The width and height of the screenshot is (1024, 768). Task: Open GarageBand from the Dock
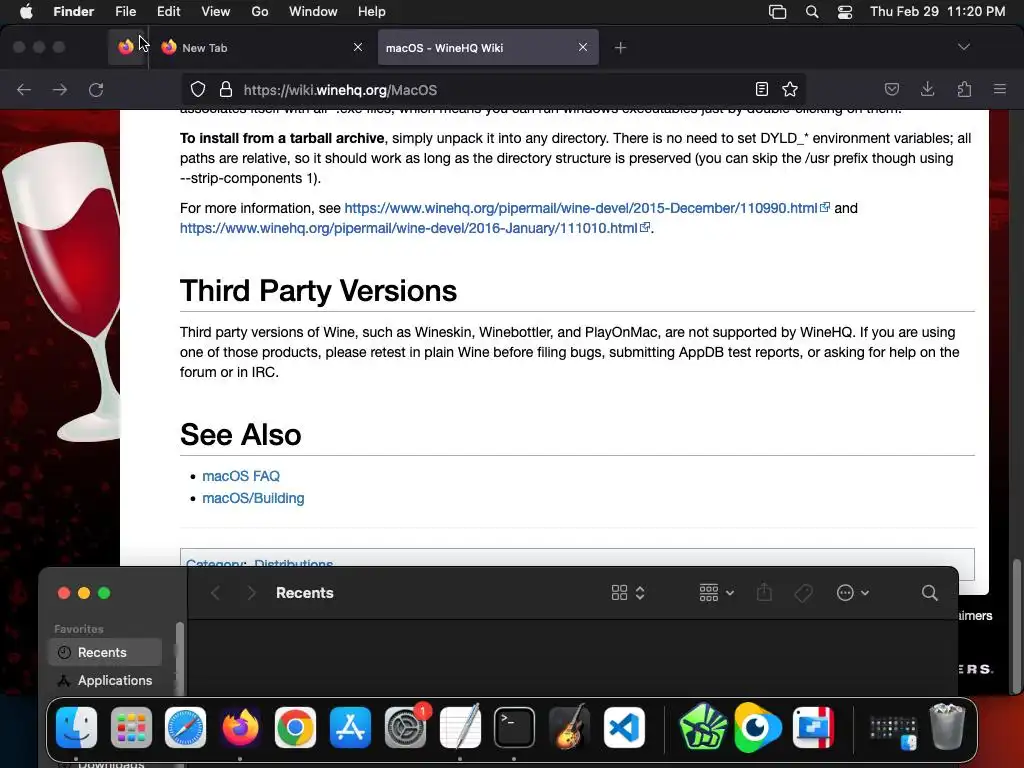569,728
